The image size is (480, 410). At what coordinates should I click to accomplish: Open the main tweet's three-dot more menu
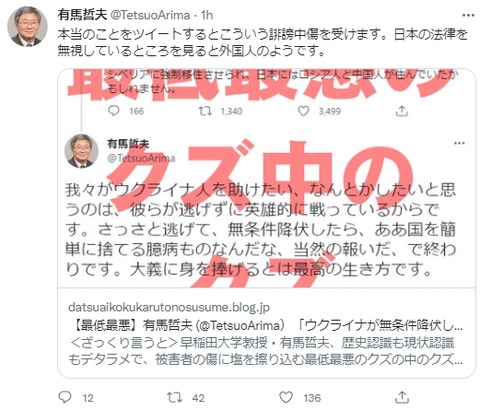tap(468, 15)
